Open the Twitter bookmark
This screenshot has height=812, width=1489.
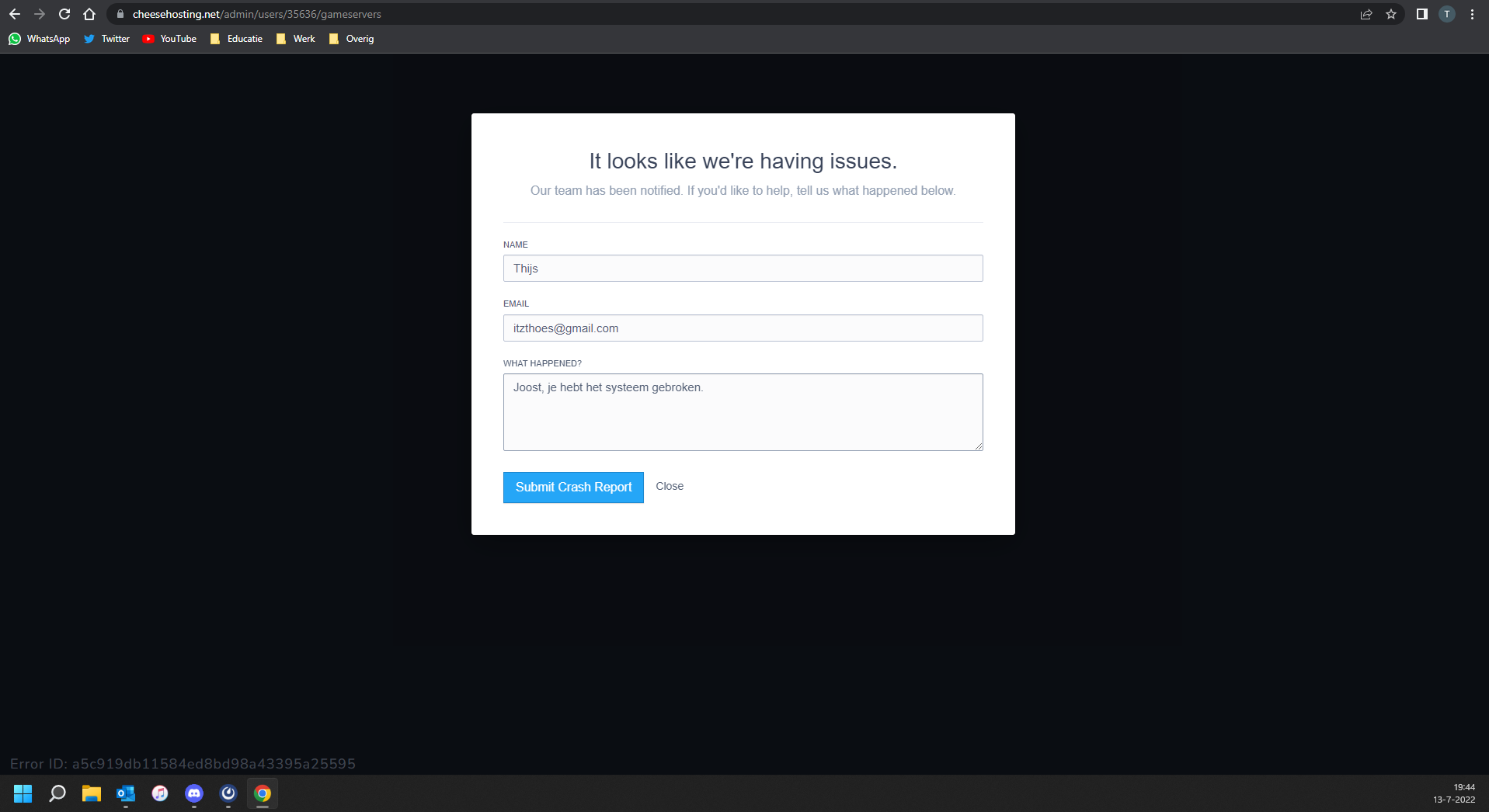(107, 39)
